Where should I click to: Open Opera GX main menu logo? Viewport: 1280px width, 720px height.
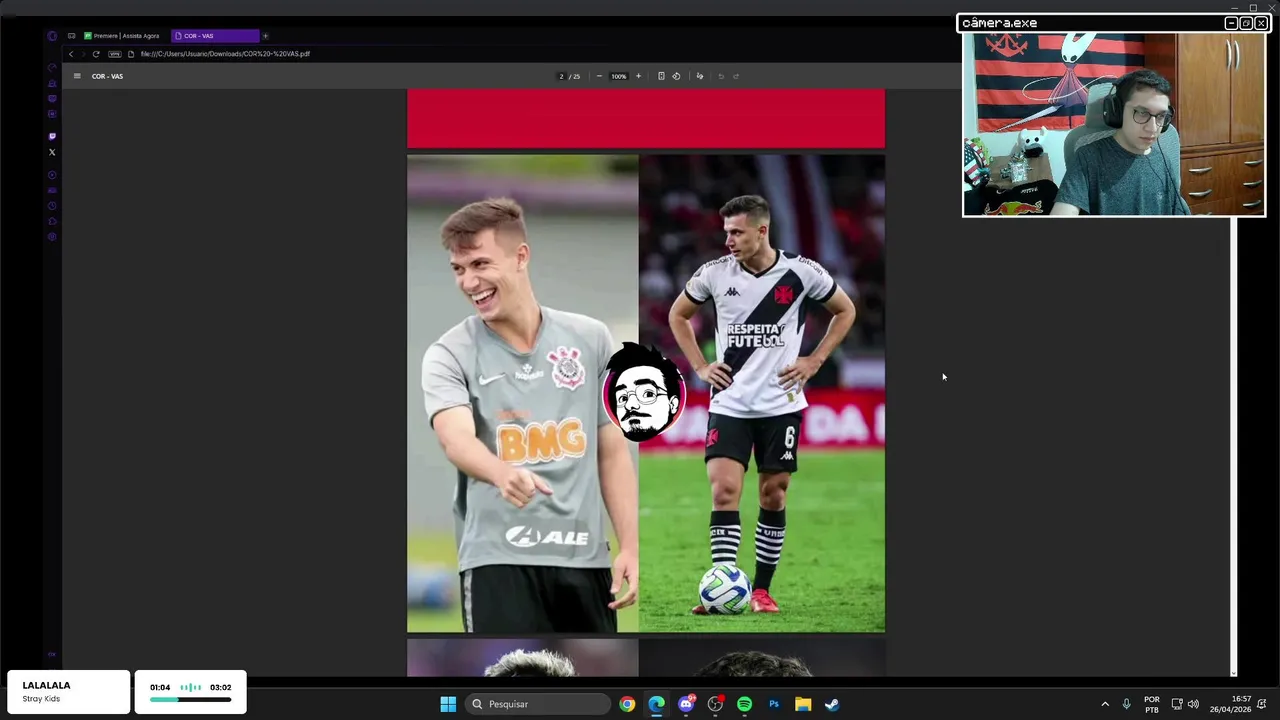(52, 36)
